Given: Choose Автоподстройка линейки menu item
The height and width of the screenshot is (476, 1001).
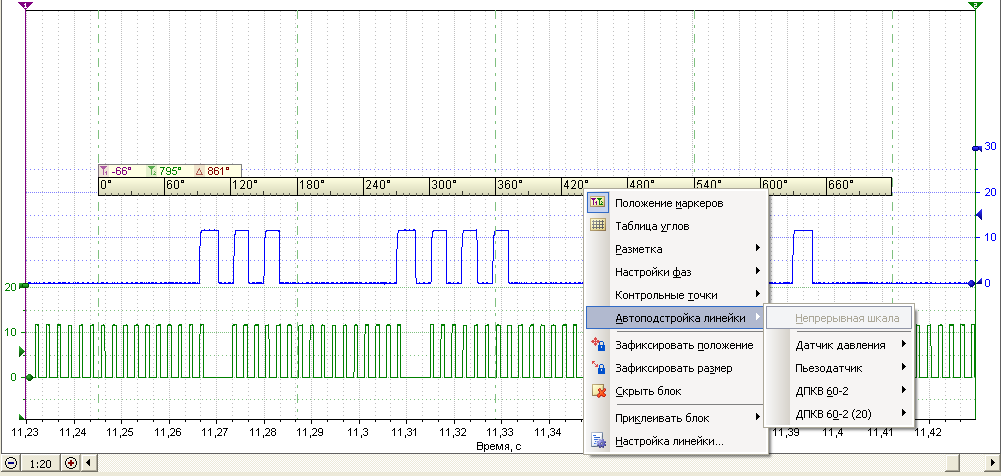Looking at the screenshot, I should click(x=676, y=317).
